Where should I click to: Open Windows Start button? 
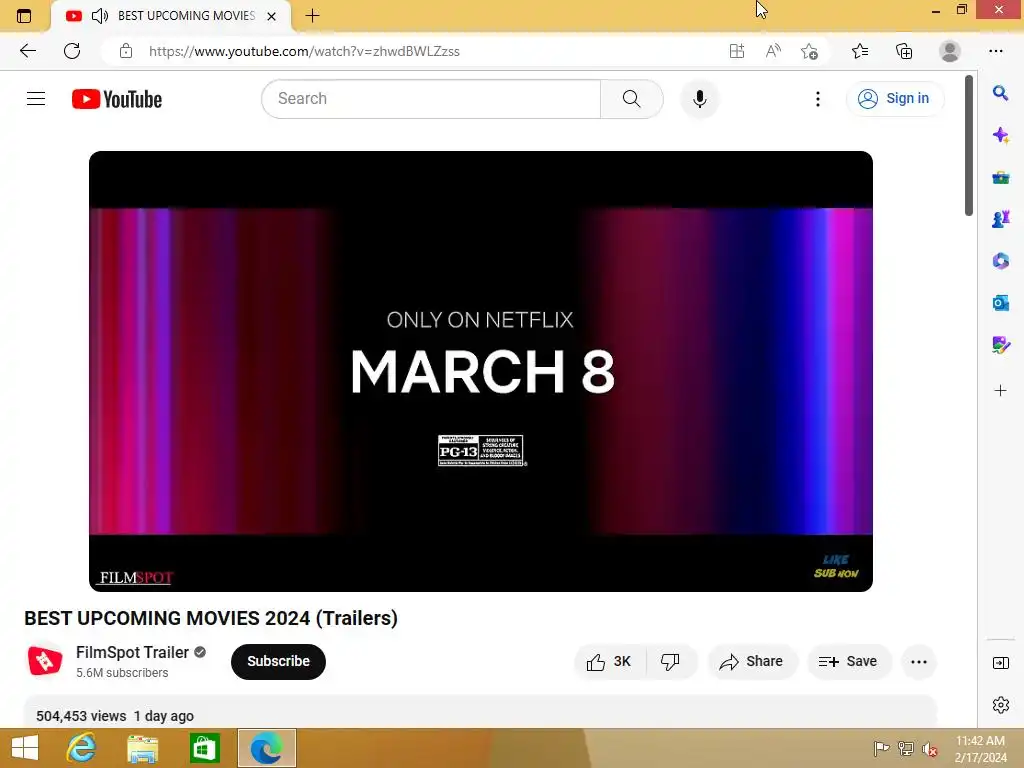(25, 748)
